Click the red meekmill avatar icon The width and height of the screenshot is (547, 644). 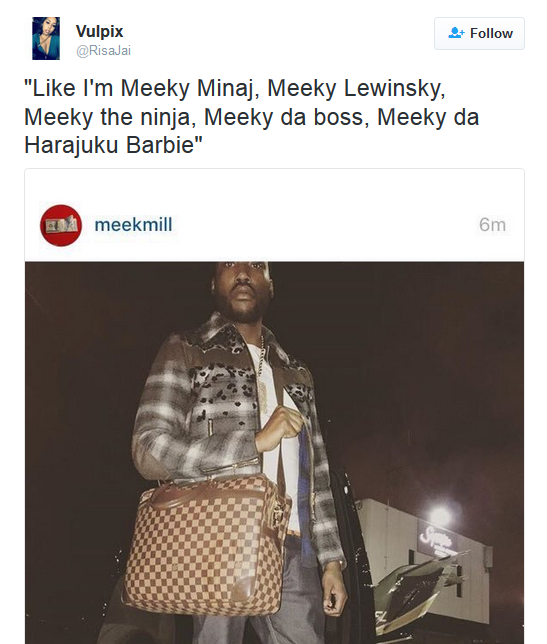61,225
